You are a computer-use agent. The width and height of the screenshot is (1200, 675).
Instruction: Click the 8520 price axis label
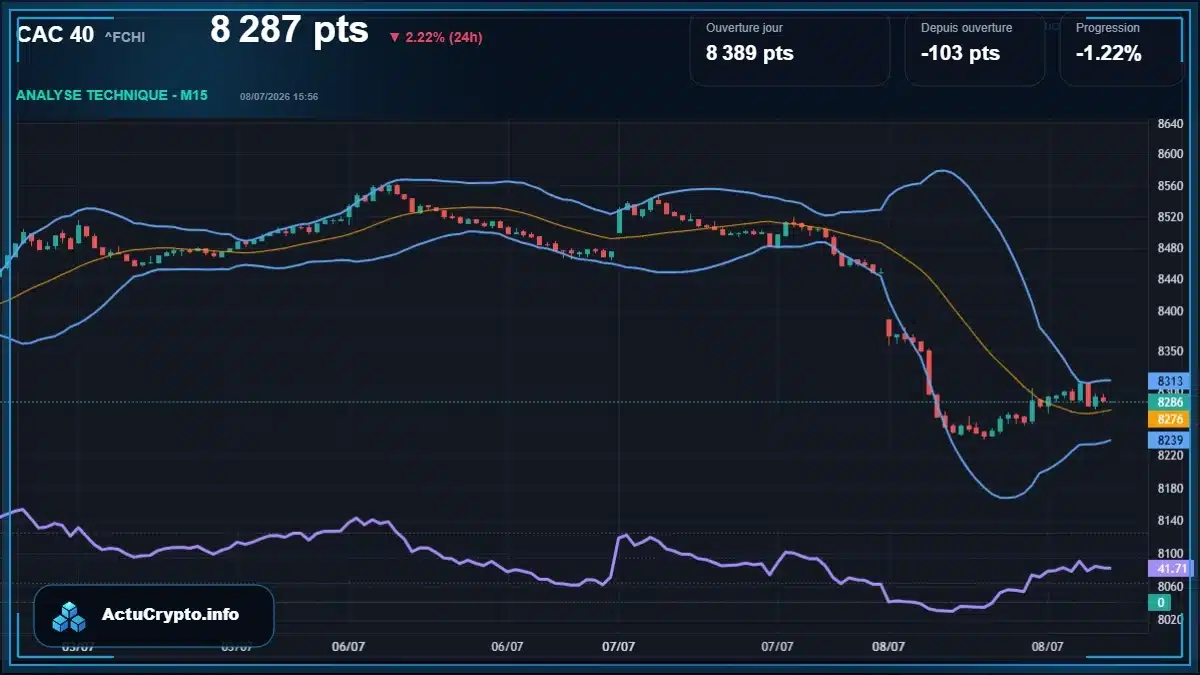pos(1169,217)
